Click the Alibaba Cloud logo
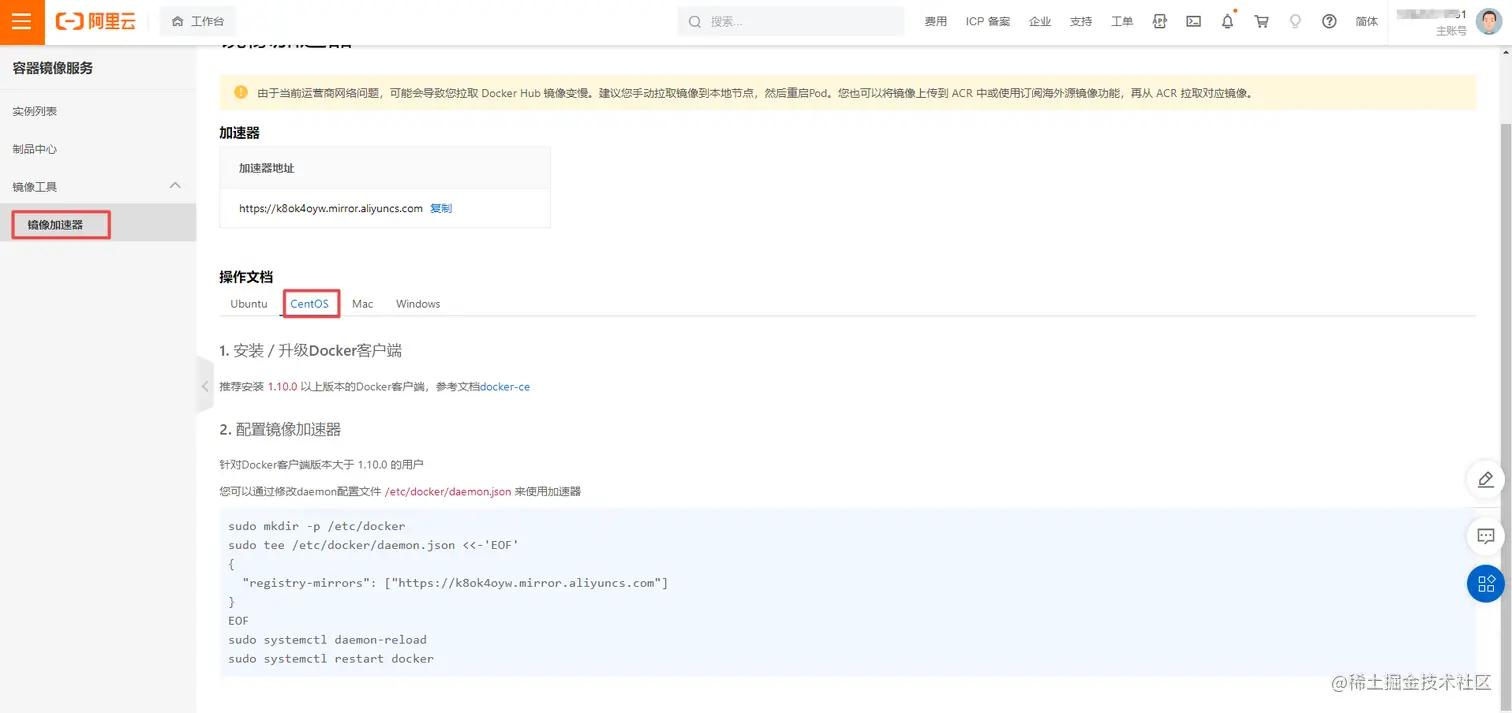This screenshot has width=1512, height=713. point(96,21)
